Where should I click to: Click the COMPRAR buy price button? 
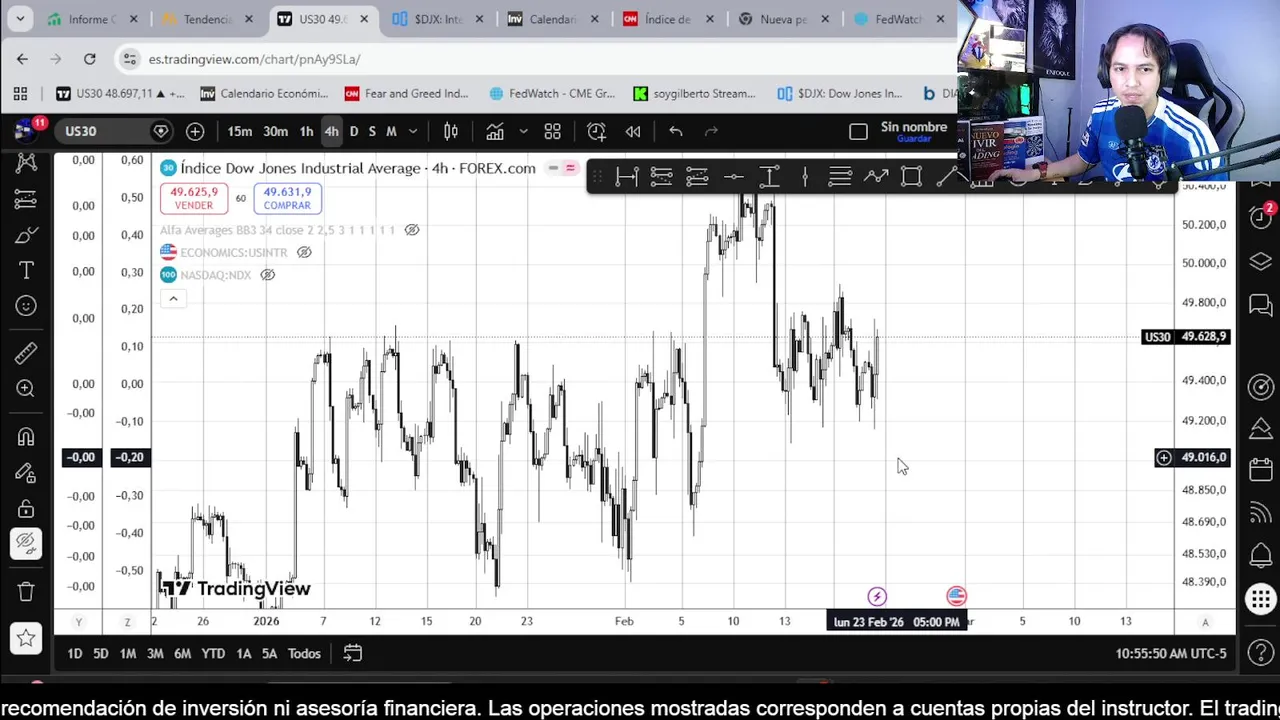click(287, 198)
